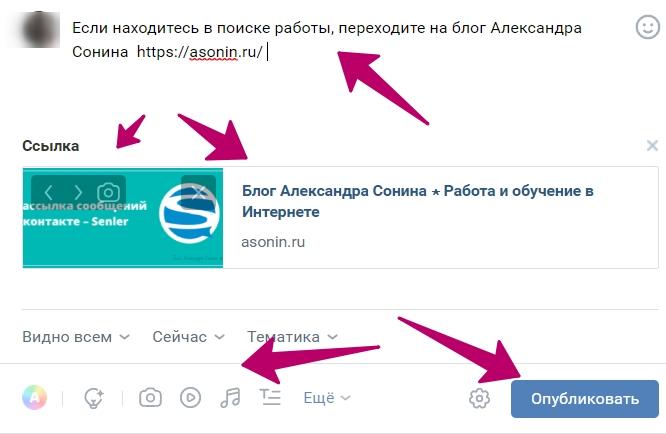Open the Сейчас schedule dropdown
This screenshot has width=666, height=434.
click(188, 337)
